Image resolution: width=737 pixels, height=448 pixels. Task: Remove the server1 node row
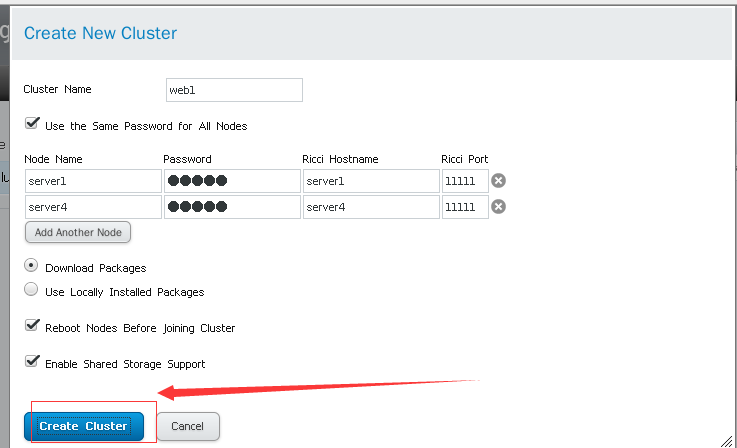point(498,181)
